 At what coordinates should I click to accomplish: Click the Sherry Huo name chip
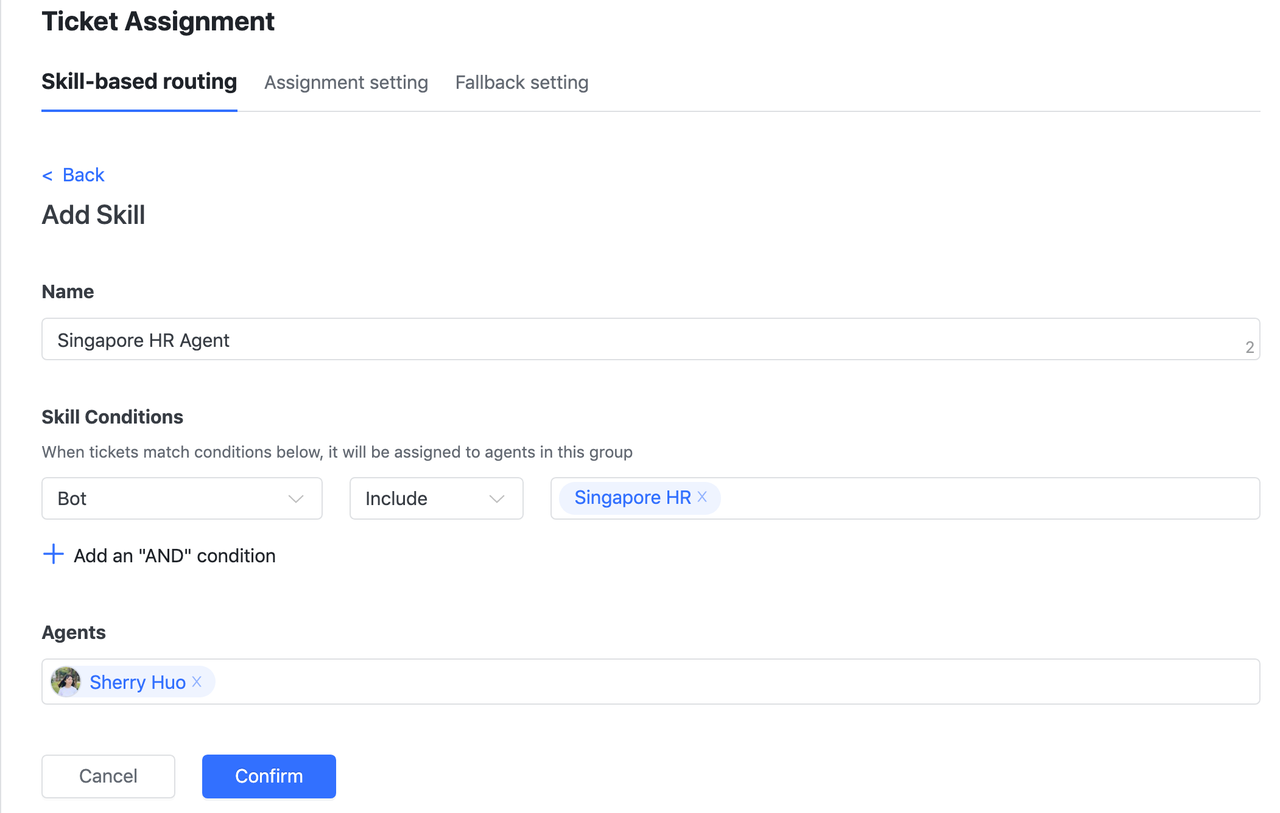(x=137, y=682)
